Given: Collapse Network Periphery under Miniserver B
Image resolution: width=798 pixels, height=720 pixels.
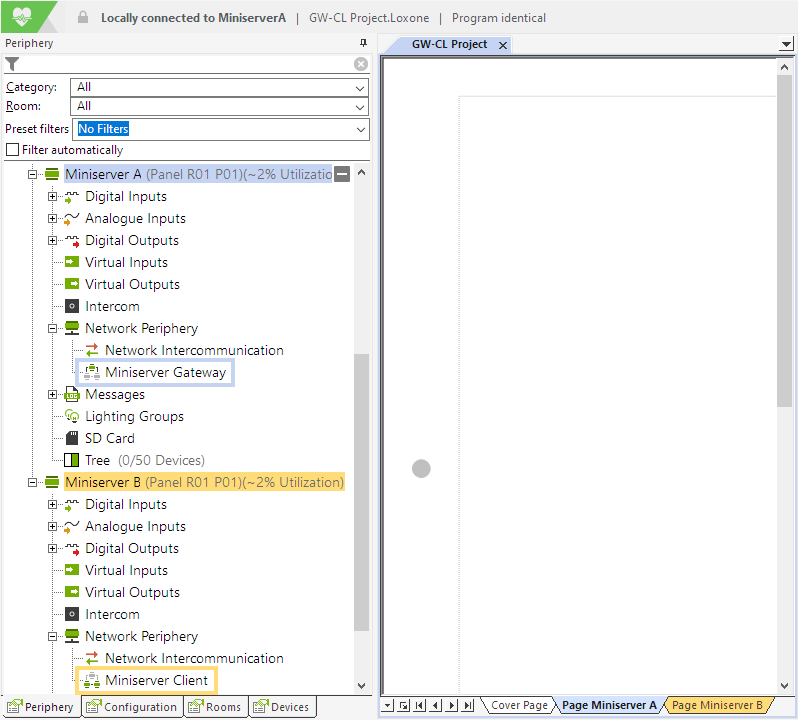Looking at the screenshot, I should coord(52,636).
